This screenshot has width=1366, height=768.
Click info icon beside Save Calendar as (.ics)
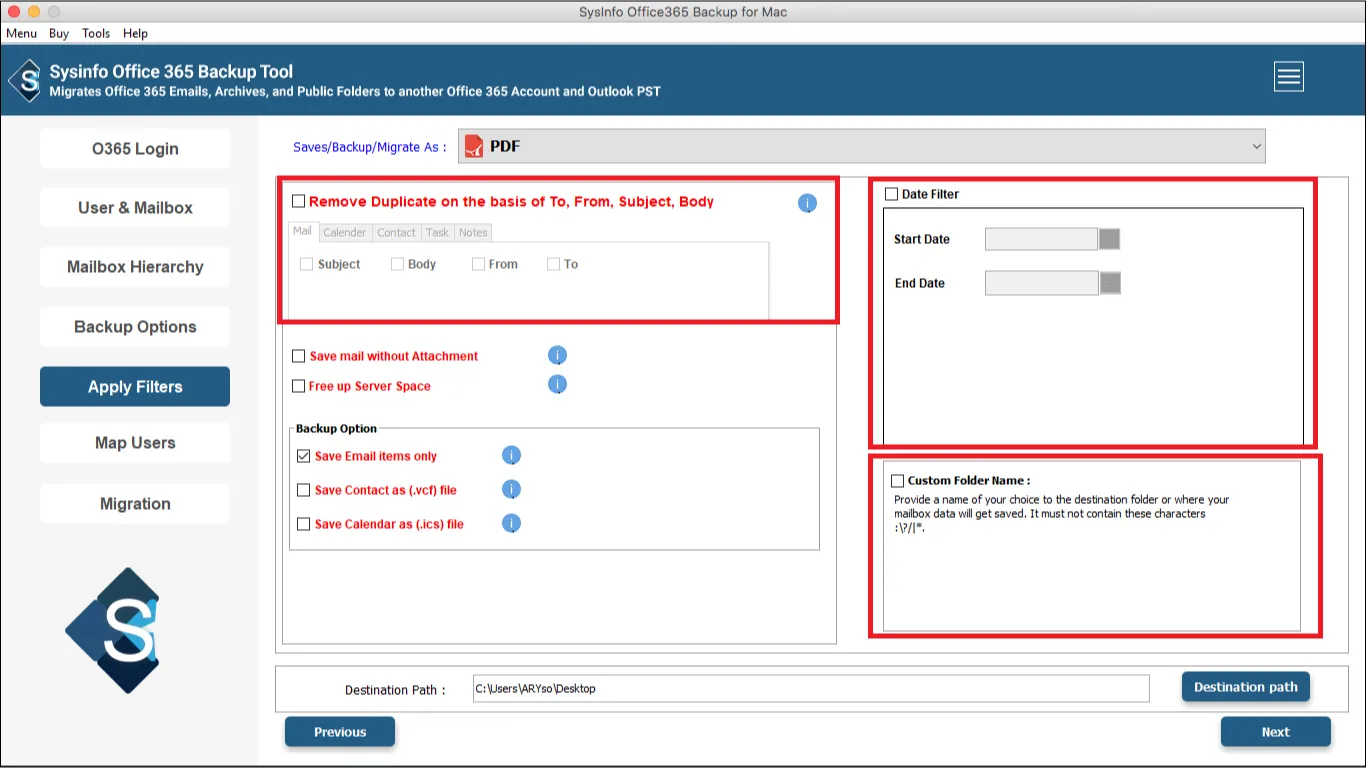tap(511, 523)
